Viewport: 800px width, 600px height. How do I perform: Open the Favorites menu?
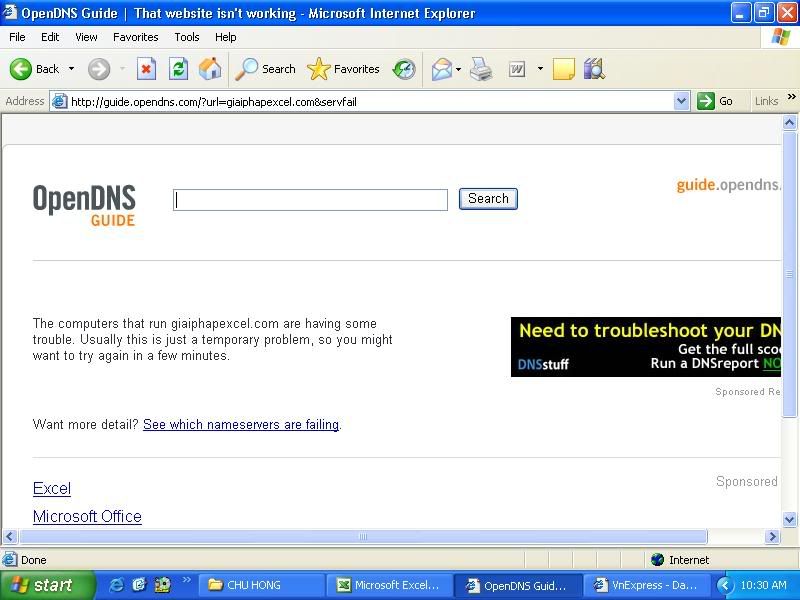(x=136, y=37)
